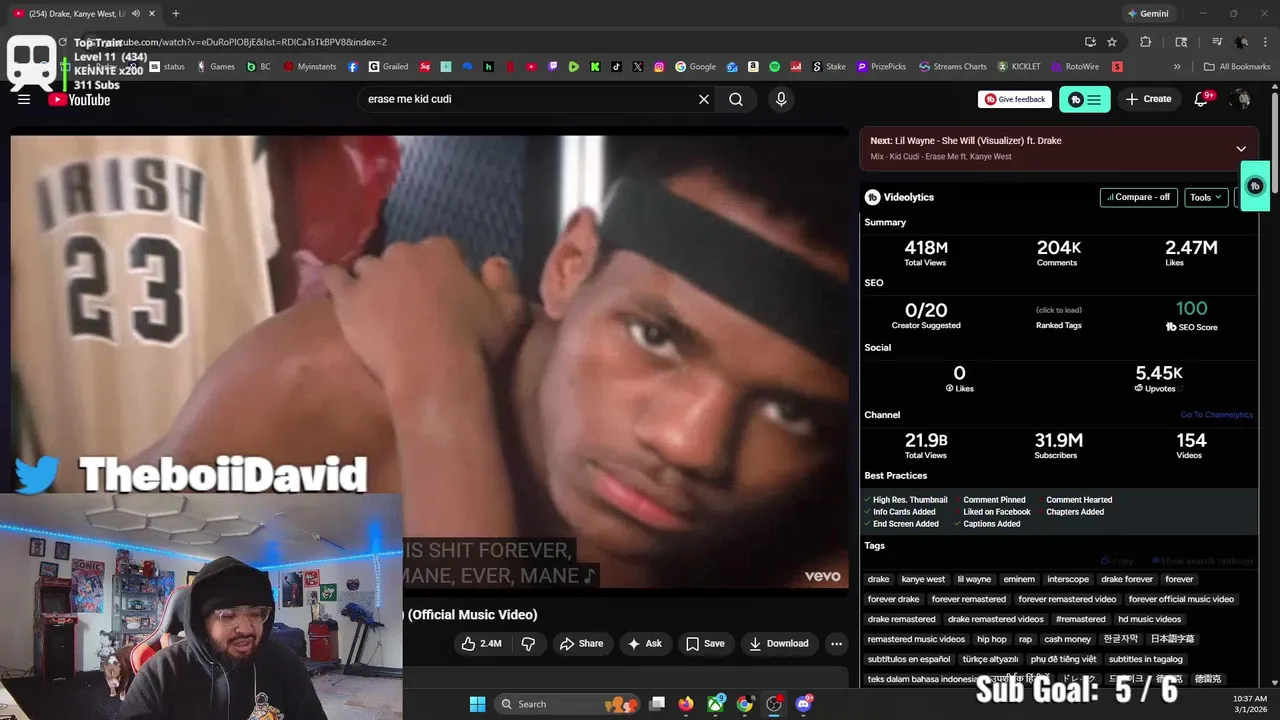Open the Myinstants bookmark
Viewport: 1280px width, 720px height.
pos(311,67)
